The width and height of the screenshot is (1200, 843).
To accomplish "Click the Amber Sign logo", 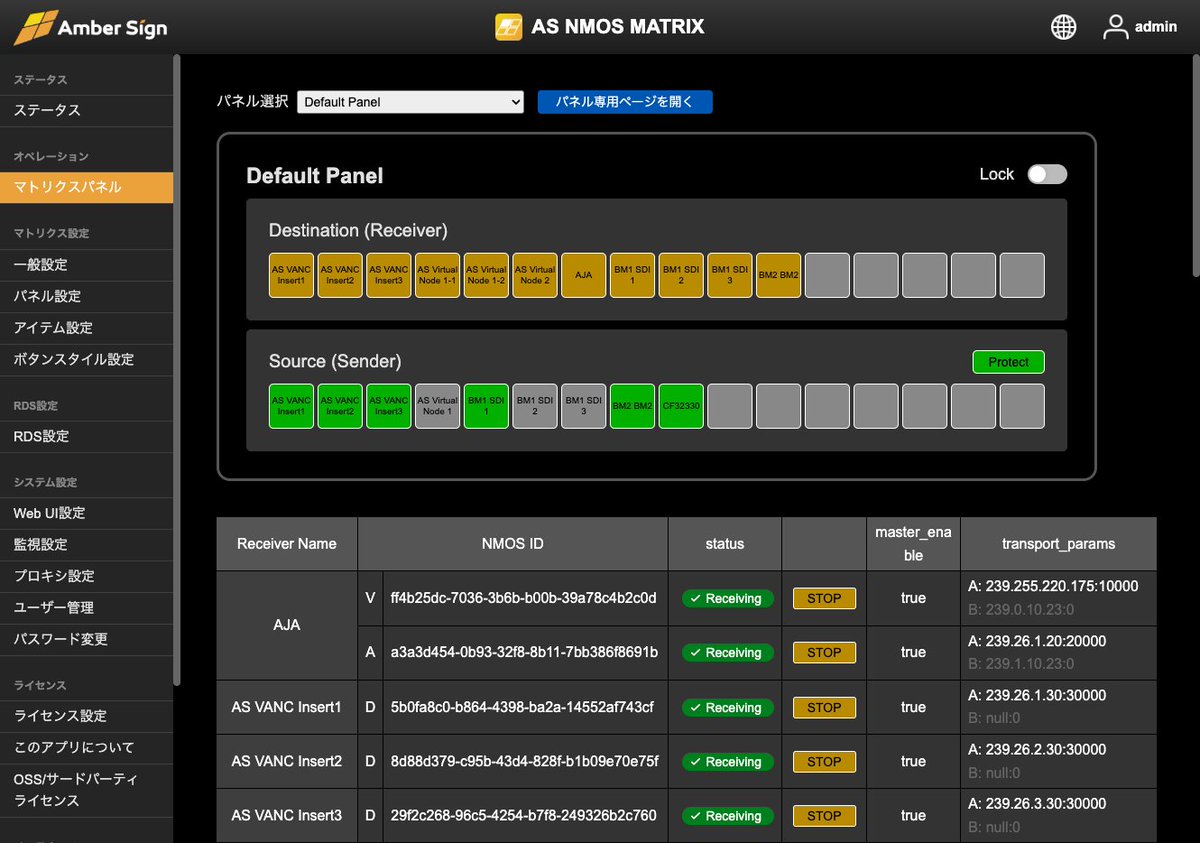I will click(x=90, y=28).
